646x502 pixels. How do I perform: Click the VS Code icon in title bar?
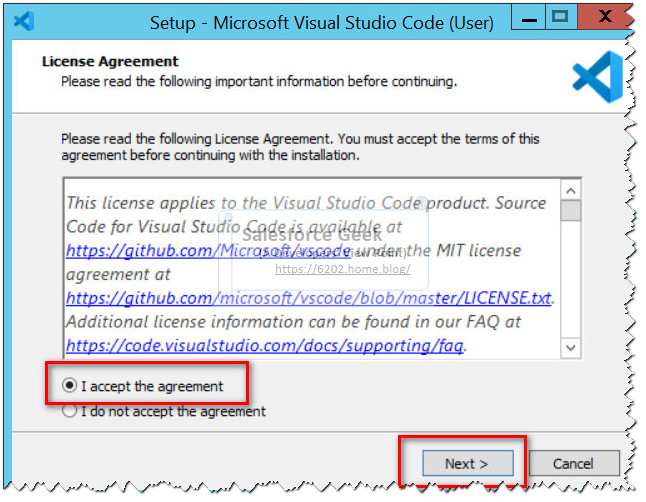click(26, 20)
